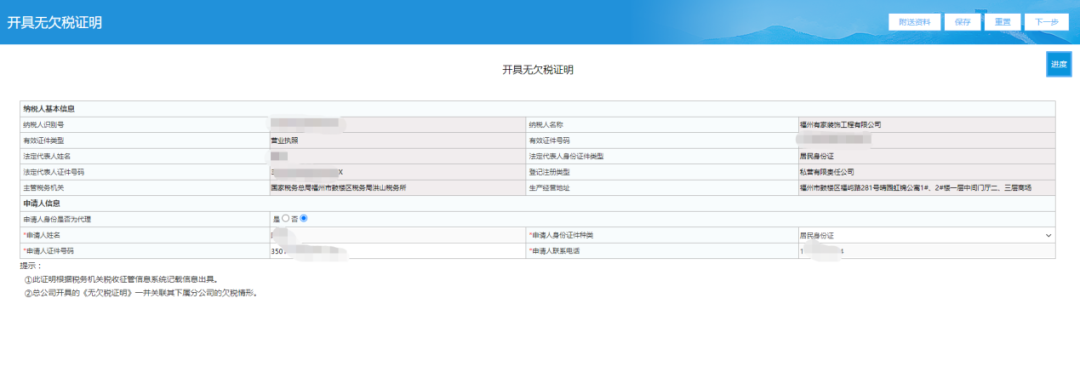
Task: Click the 法定代表人证件号码 value cell
Action: (397, 172)
